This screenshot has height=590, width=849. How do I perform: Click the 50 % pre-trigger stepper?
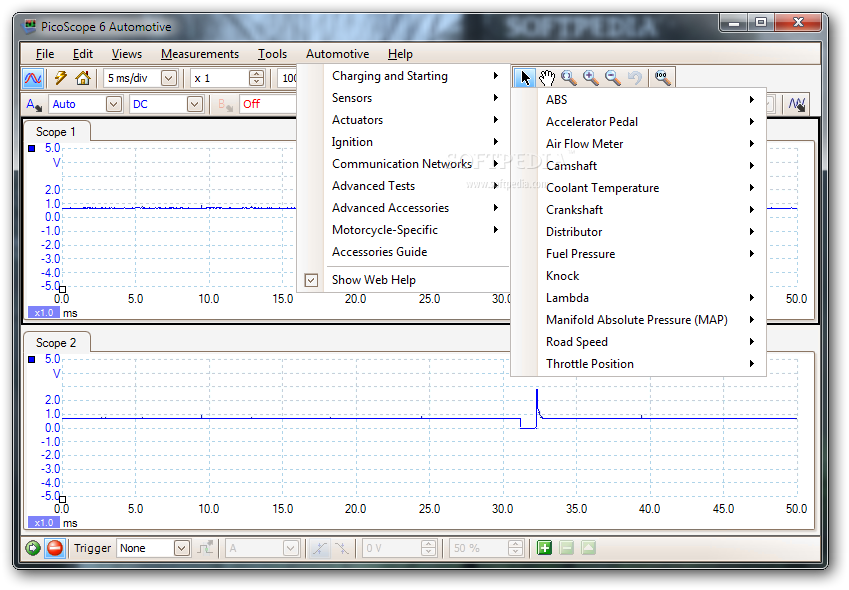click(x=515, y=548)
